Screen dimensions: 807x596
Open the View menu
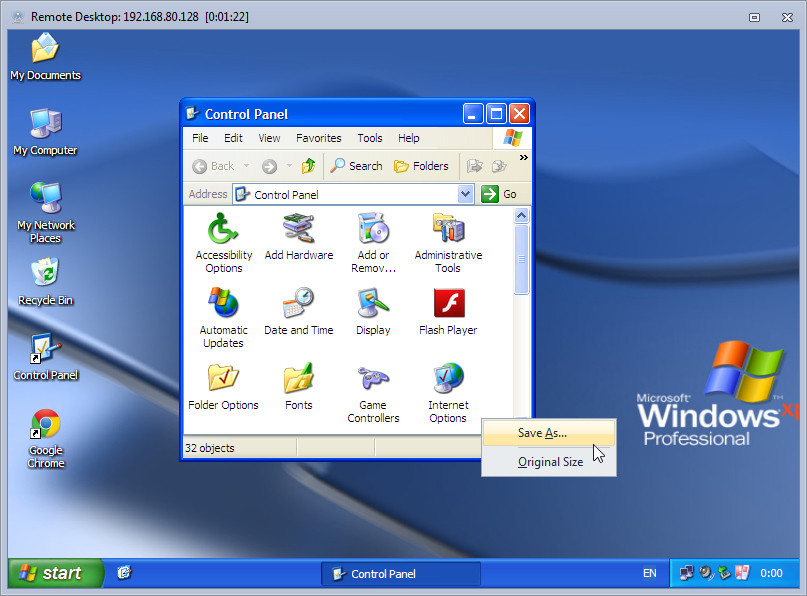point(269,138)
